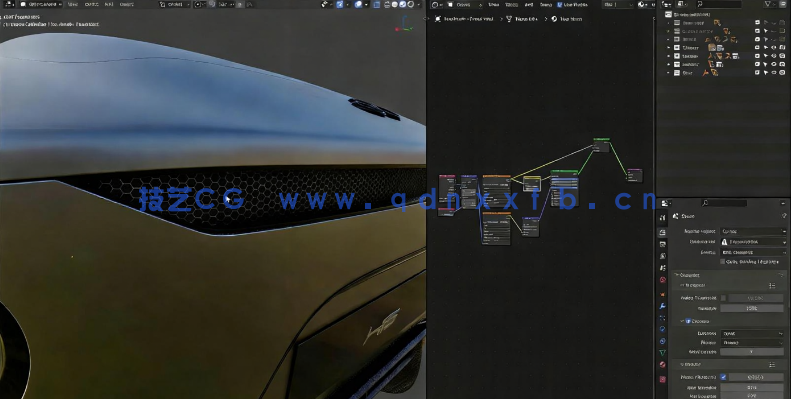Open the viewport View menu
Viewport: 791px width, 399px height.
[73, 4]
